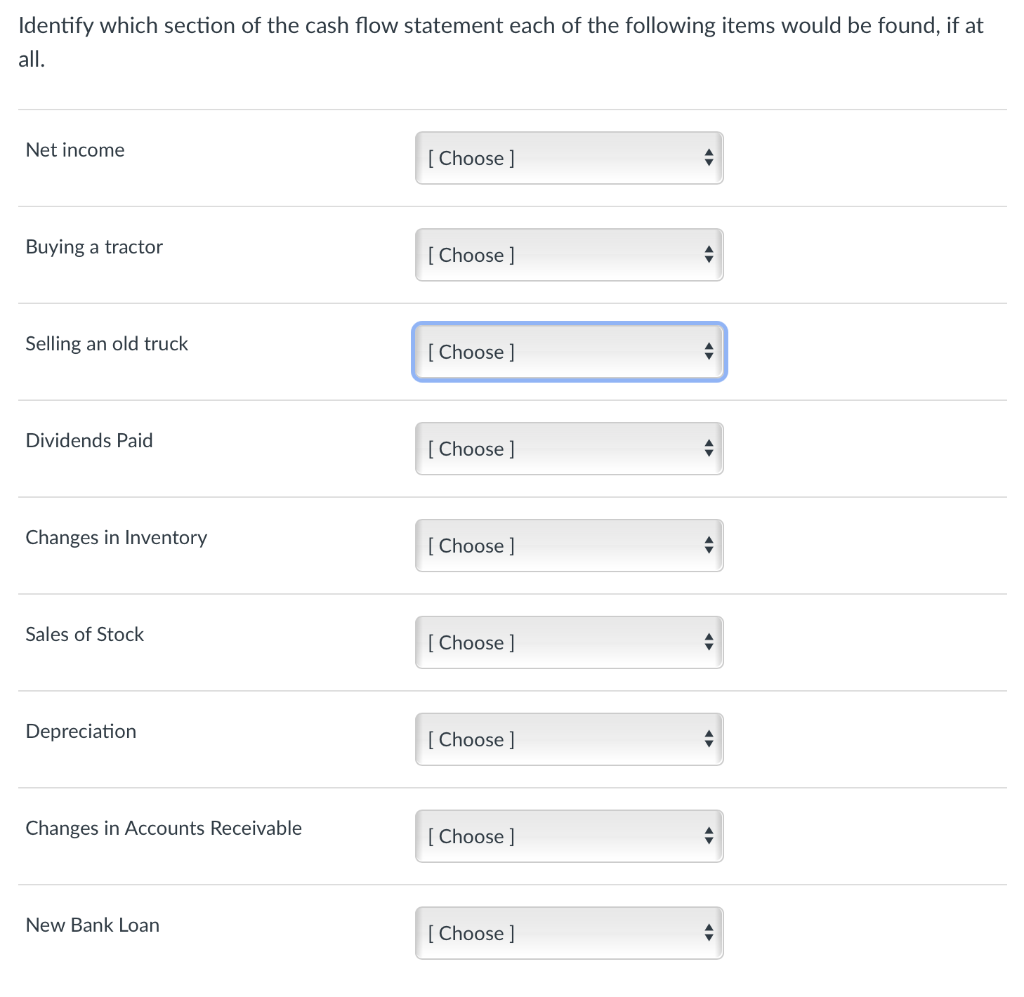This screenshot has height=997, width=1024.
Task: Click the arrow icon beside Buying a tractor
Action: pyautogui.click(x=708, y=254)
